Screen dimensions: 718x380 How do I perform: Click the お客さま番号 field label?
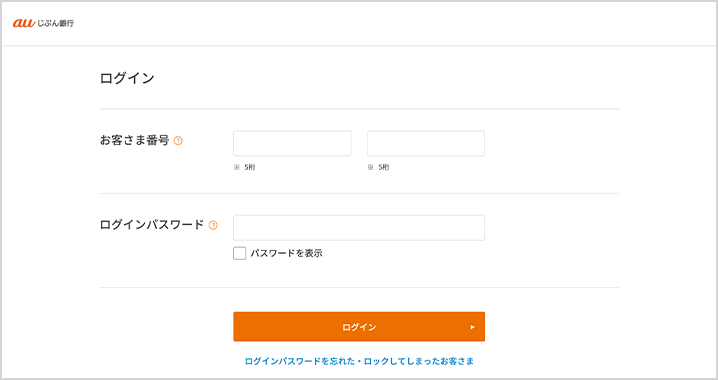[135, 140]
